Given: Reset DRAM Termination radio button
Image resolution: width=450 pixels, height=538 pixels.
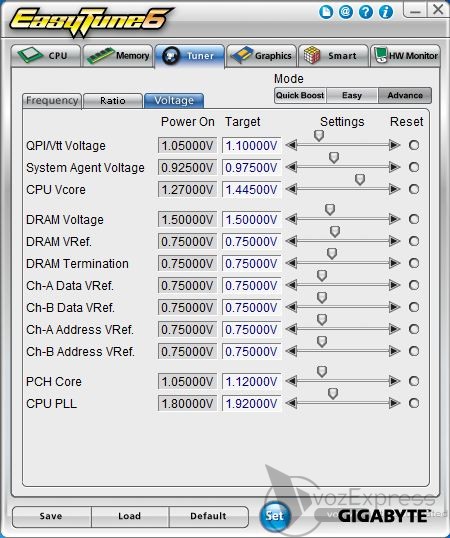Looking at the screenshot, I should 414,263.
